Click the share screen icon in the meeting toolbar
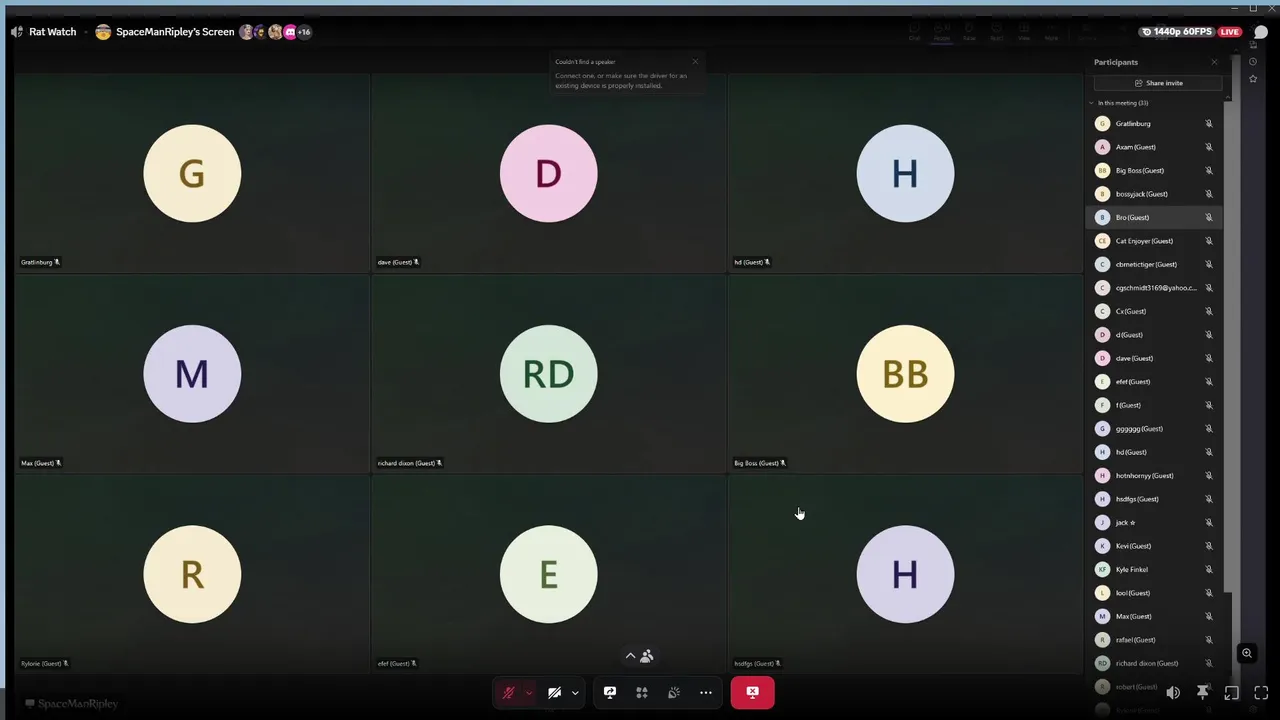The image size is (1280, 720). click(610, 692)
